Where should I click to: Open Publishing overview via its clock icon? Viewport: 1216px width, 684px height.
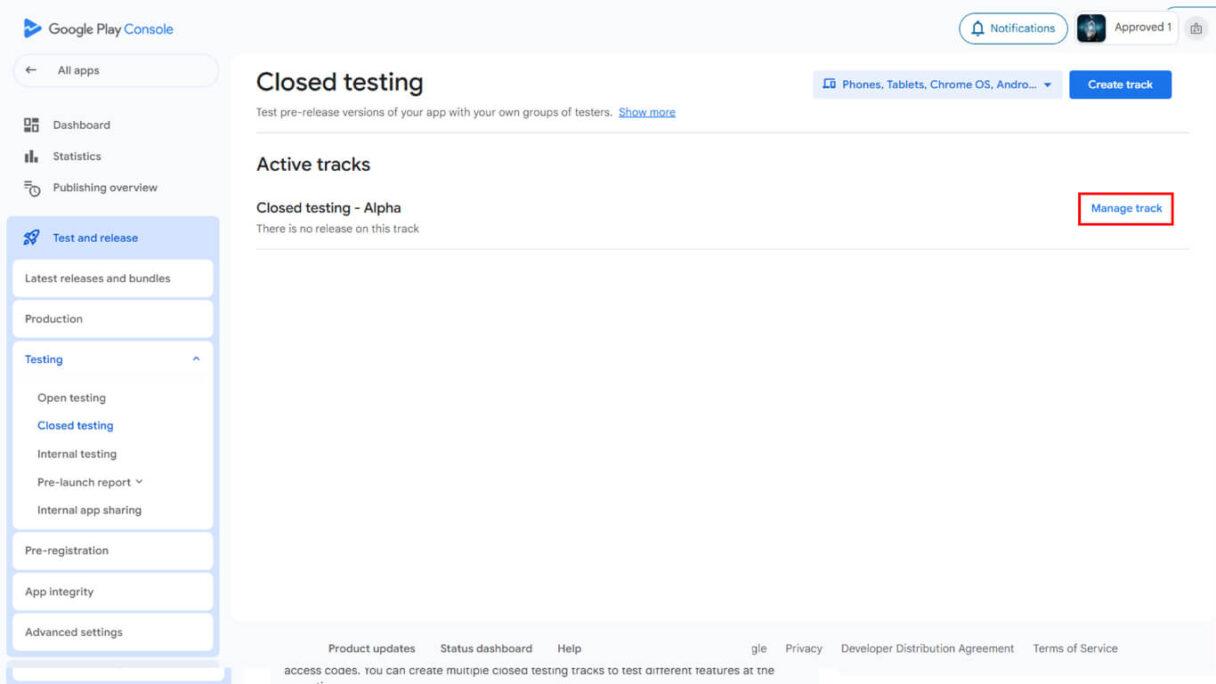[x=34, y=187]
